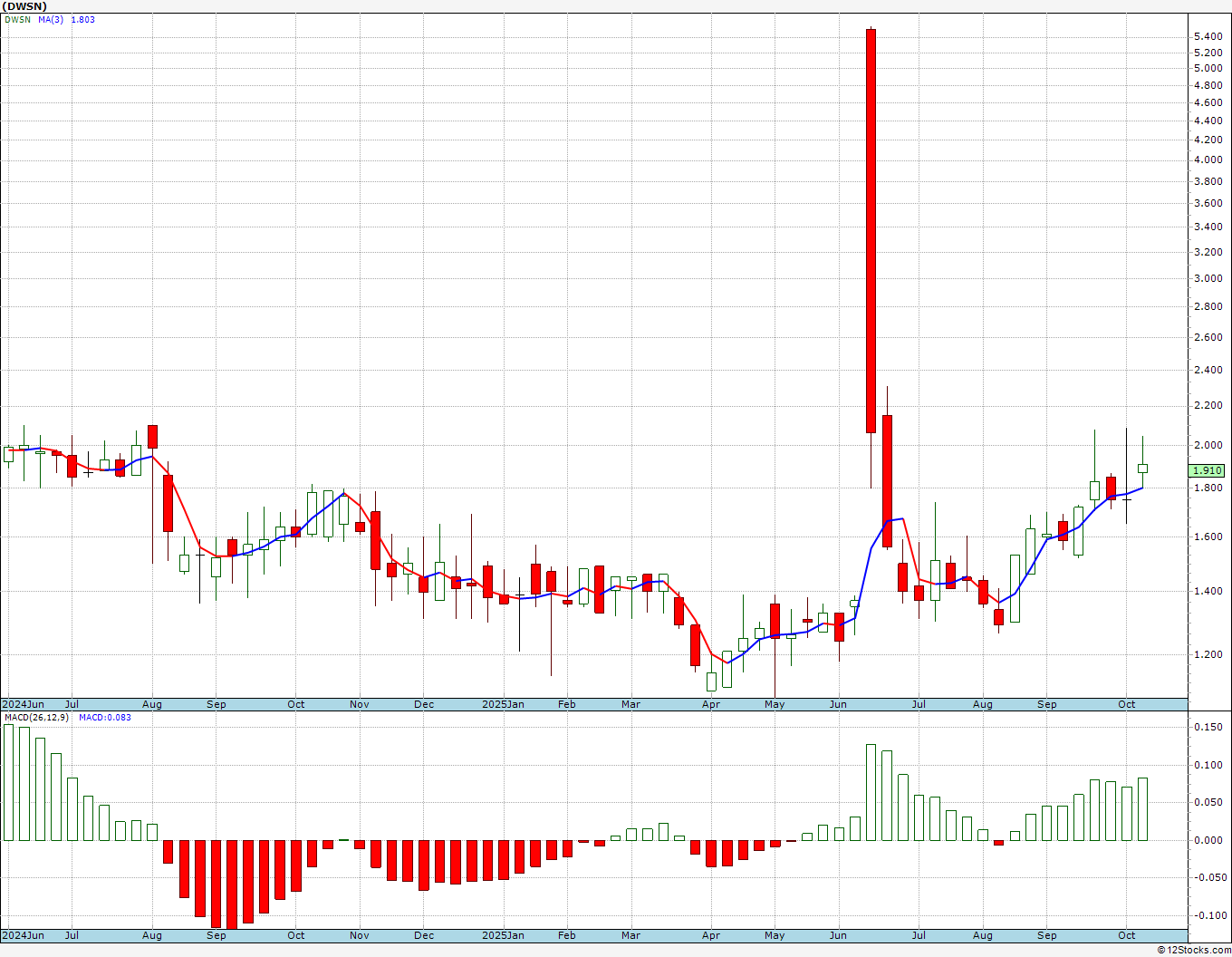Click the 5.400 price axis label
Image resolution: width=1232 pixels, height=957 pixels.
point(1208,36)
